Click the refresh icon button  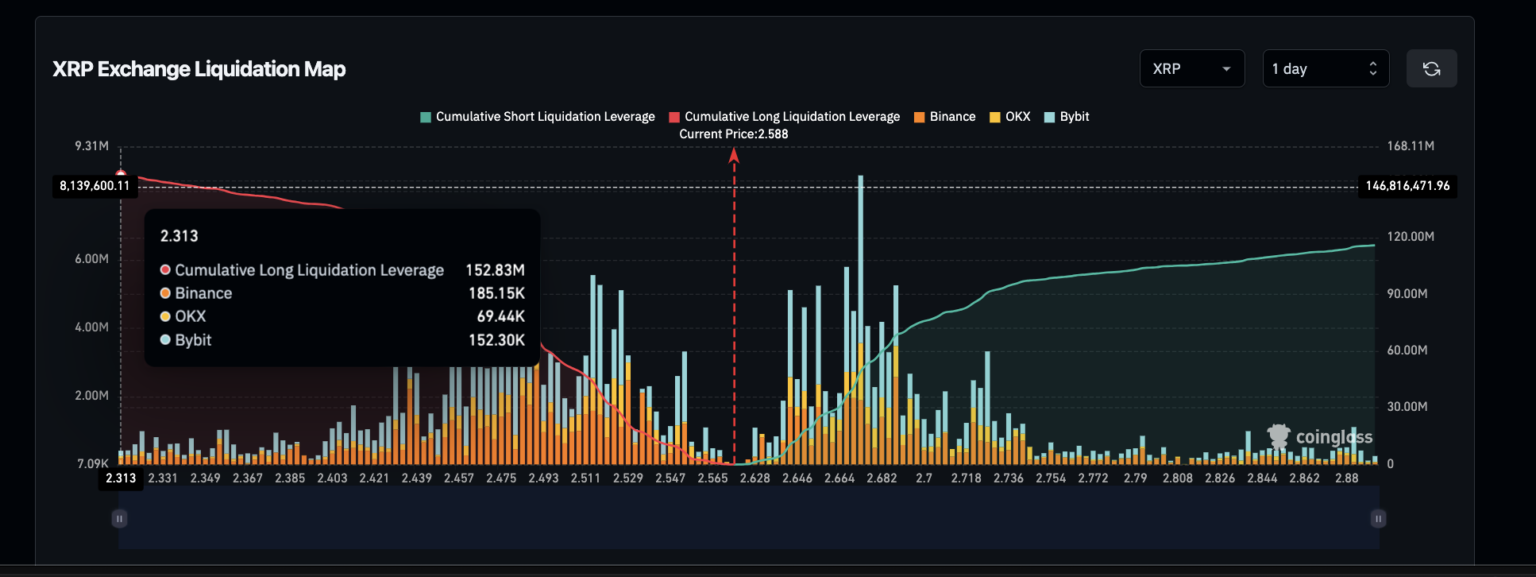click(x=1431, y=69)
